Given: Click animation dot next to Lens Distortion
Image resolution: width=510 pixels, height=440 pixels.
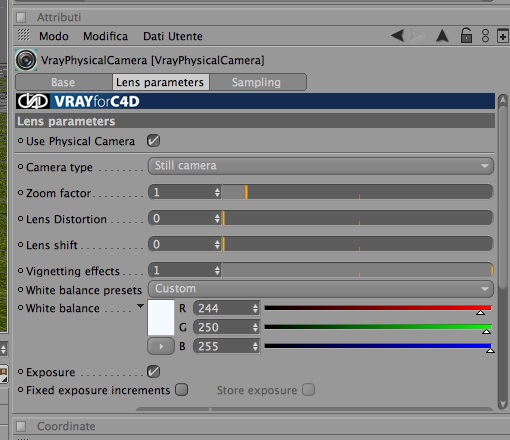Looking at the screenshot, I should (x=20, y=218).
